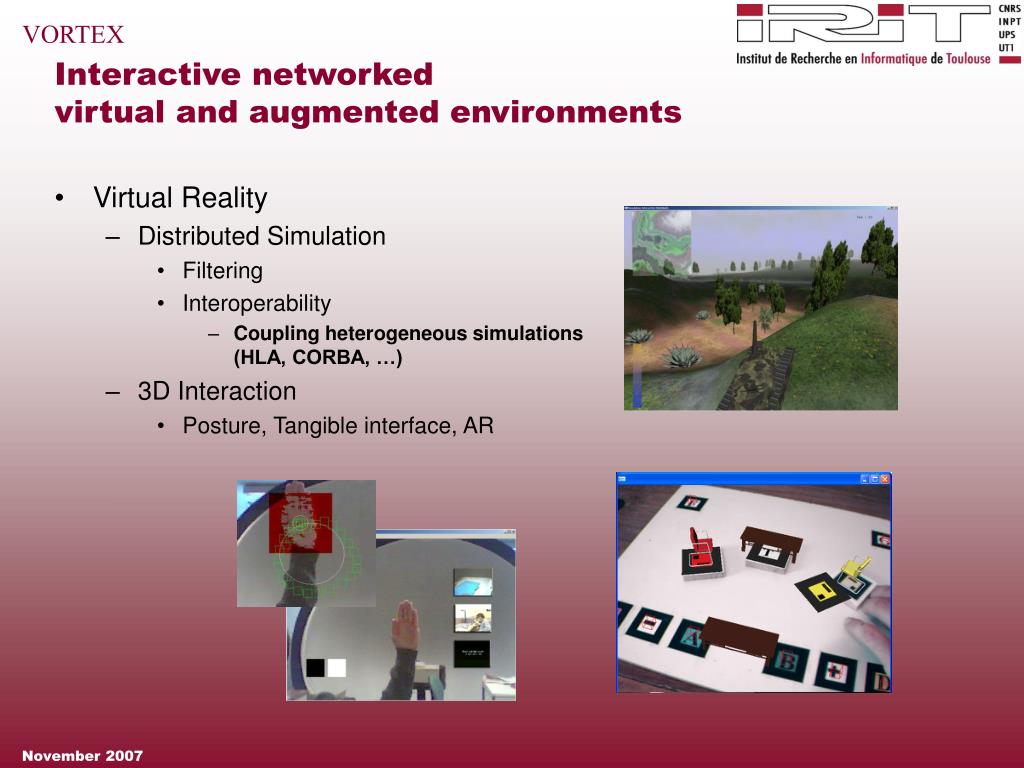
Task: Click the person thumbnail in posture interface
Action: 473,618
